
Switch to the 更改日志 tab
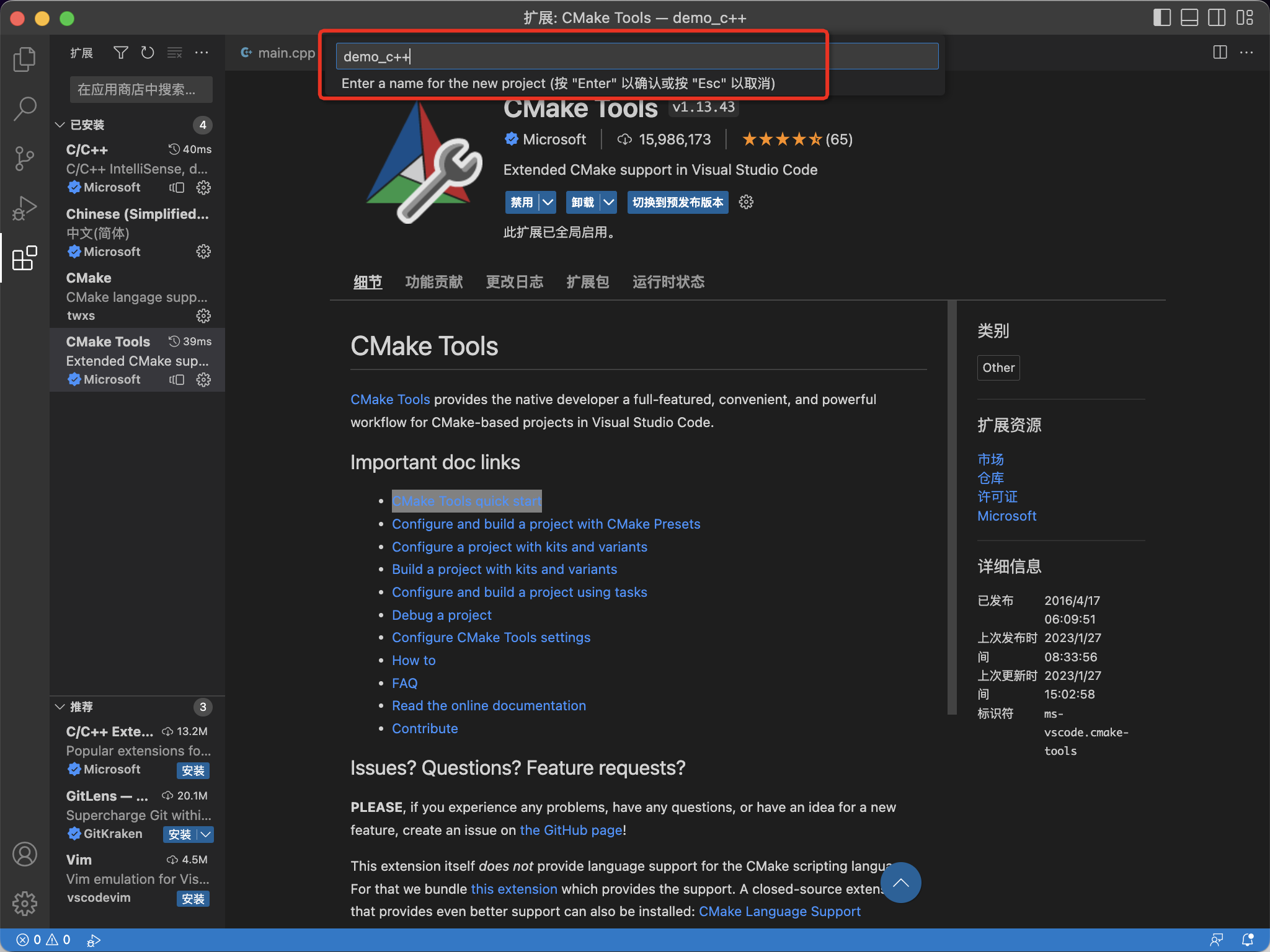[515, 282]
